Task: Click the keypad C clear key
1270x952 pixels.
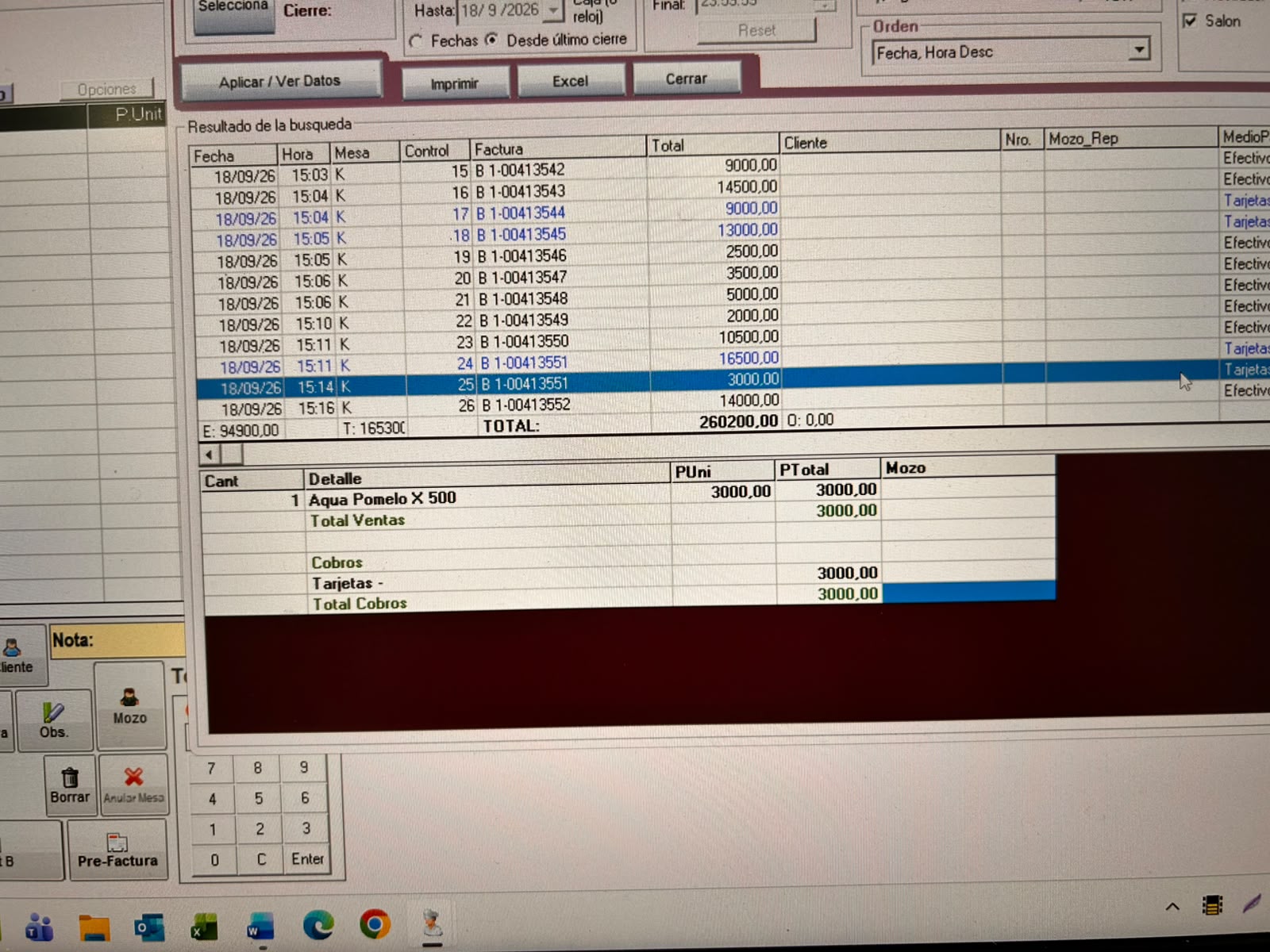Action: [x=260, y=860]
